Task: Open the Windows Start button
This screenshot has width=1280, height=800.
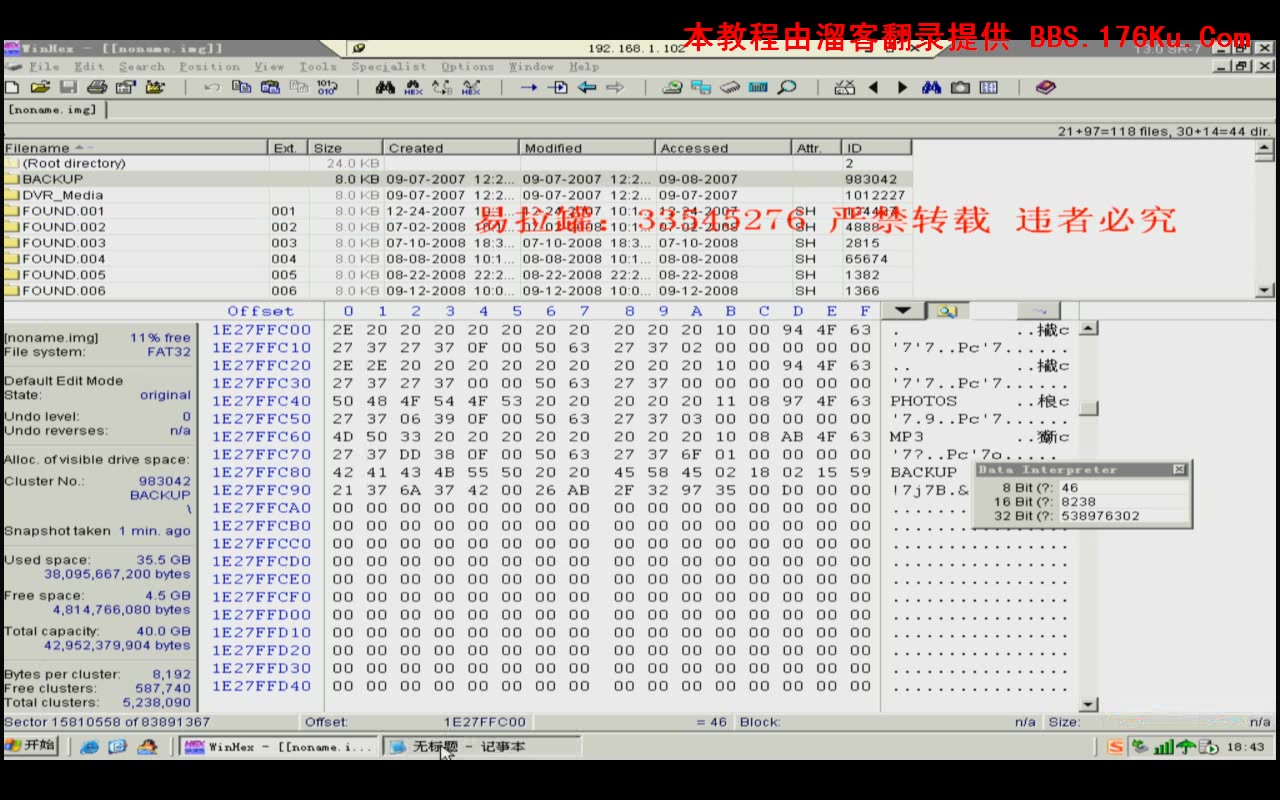Action: [x=31, y=746]
